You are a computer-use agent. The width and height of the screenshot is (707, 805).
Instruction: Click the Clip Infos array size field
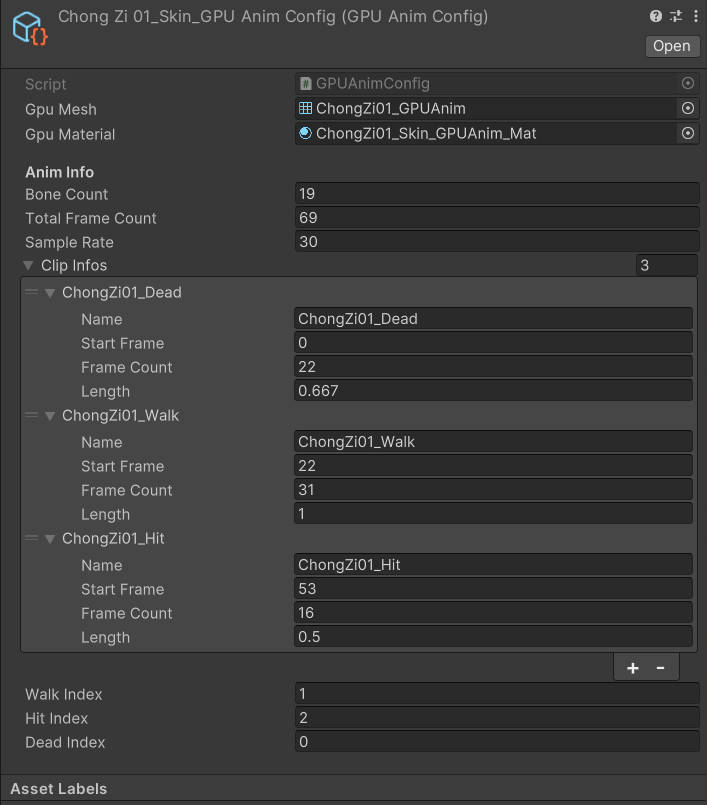coord(666,266)
